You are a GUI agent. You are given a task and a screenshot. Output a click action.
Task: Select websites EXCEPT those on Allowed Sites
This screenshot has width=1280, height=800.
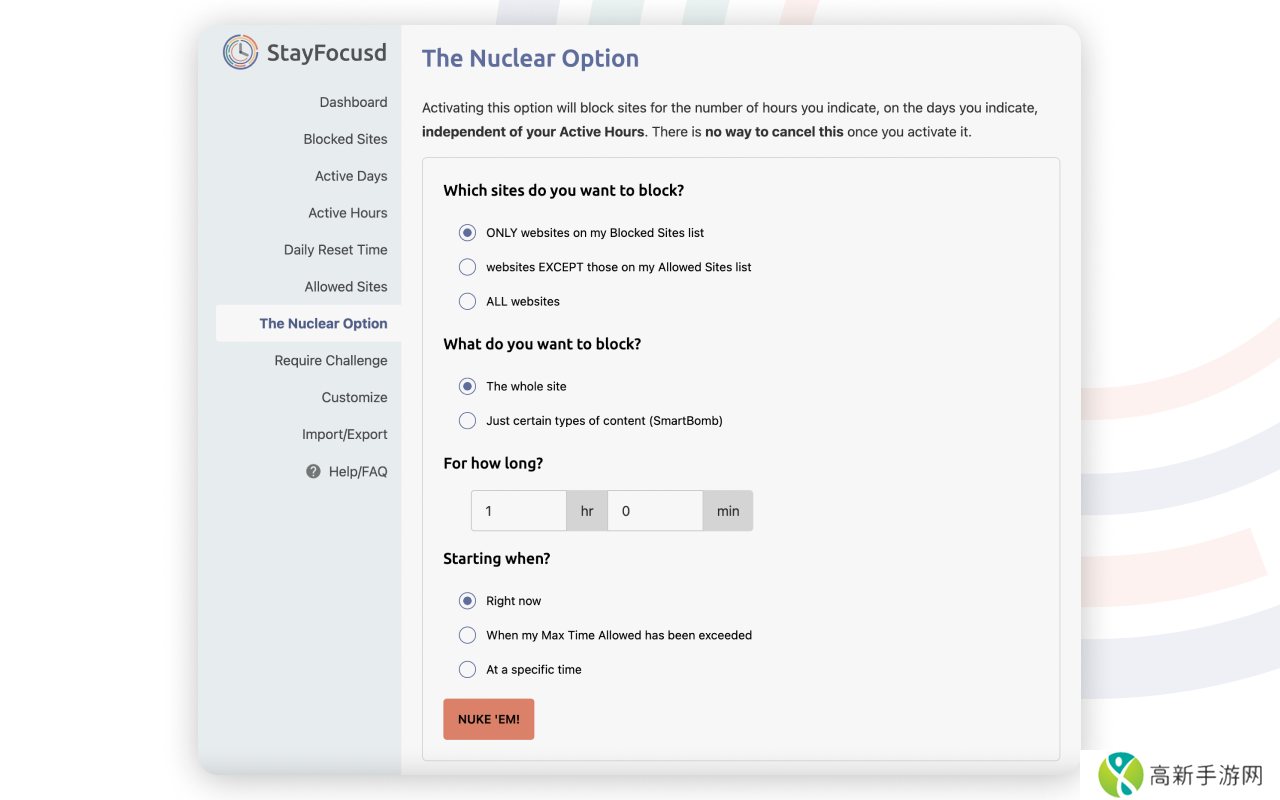pos(467,267)
